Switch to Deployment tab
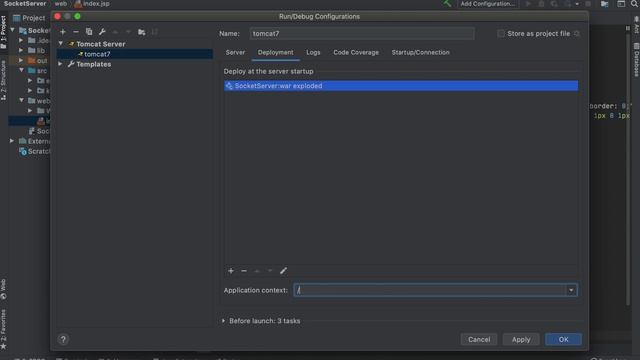 276,52
